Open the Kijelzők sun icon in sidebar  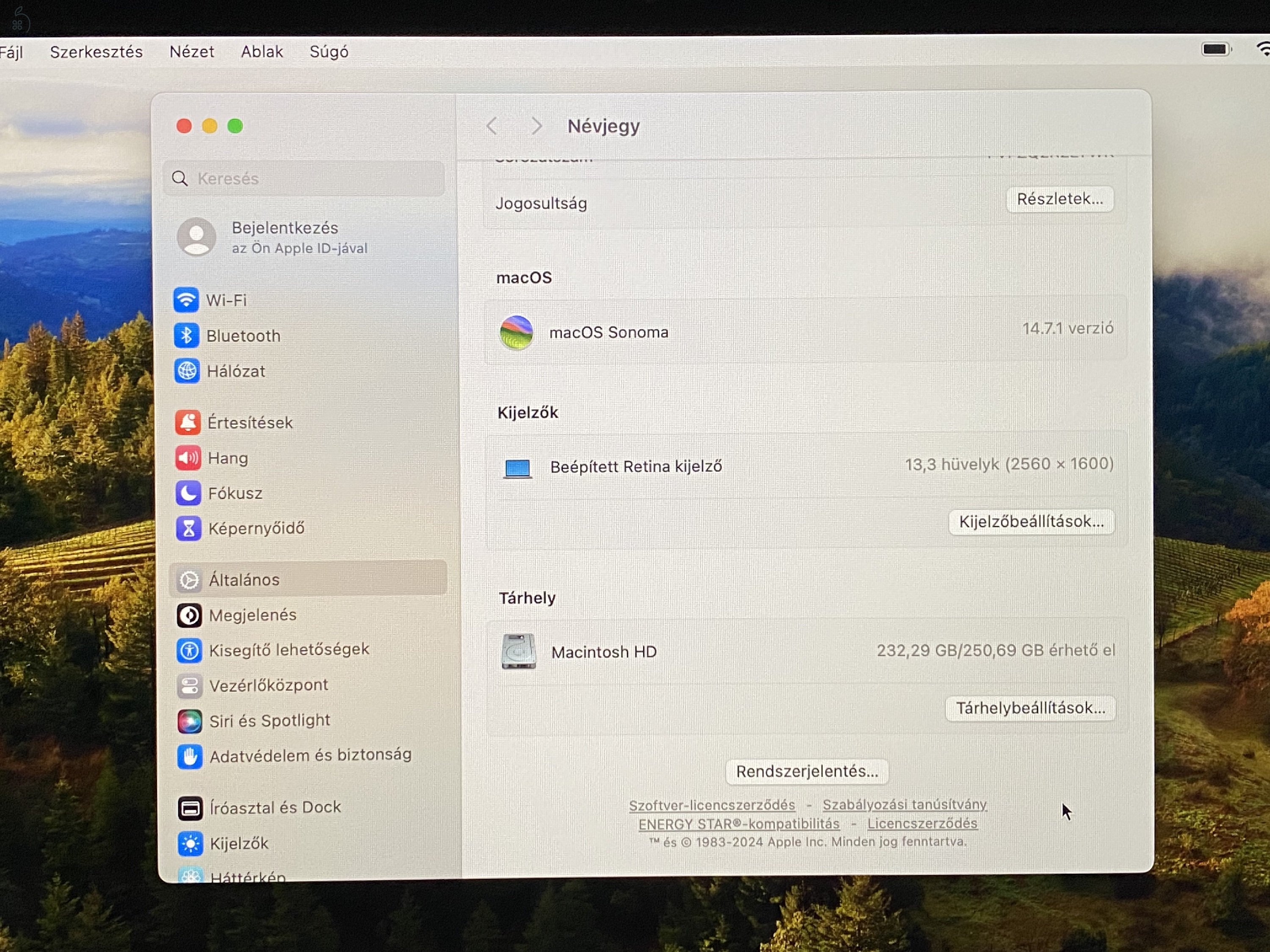(x=190, y=844)
